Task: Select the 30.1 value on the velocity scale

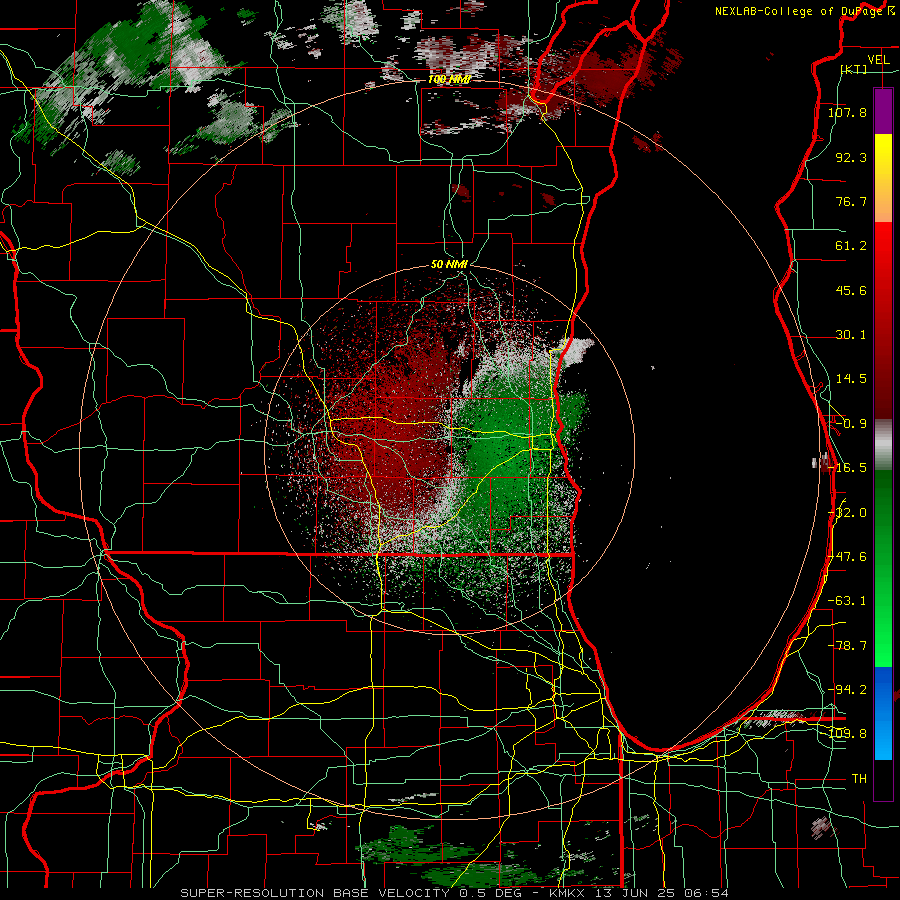Action: (851, 335)
